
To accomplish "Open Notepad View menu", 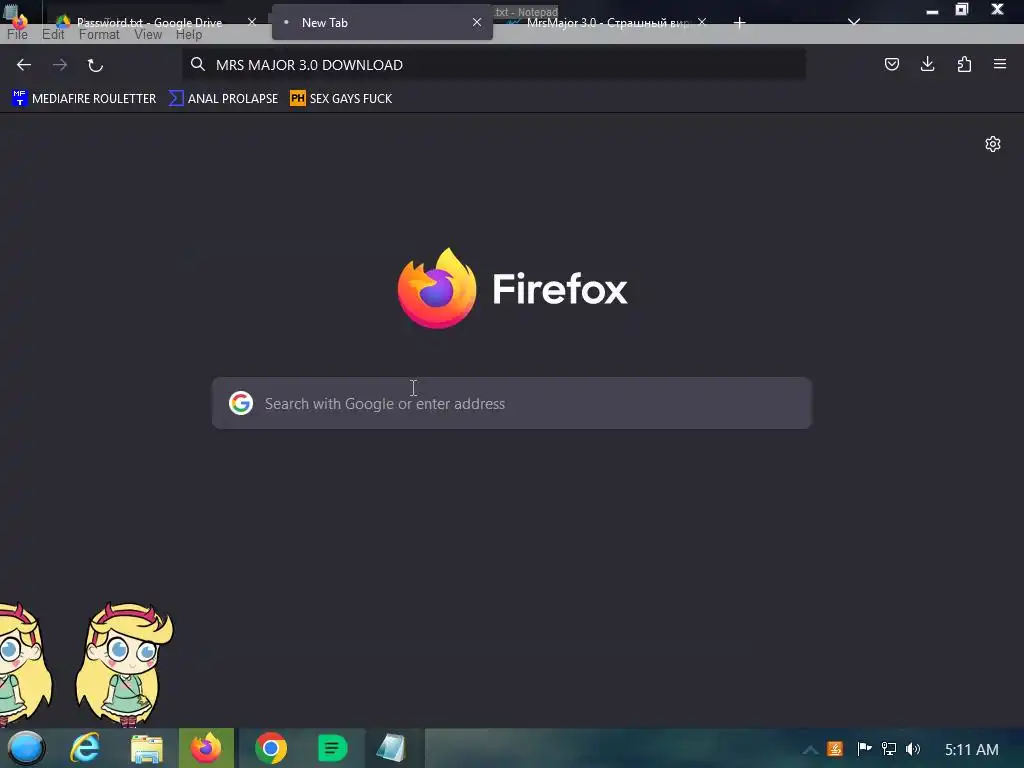I will pyautogui.click(x=148, y=35).
